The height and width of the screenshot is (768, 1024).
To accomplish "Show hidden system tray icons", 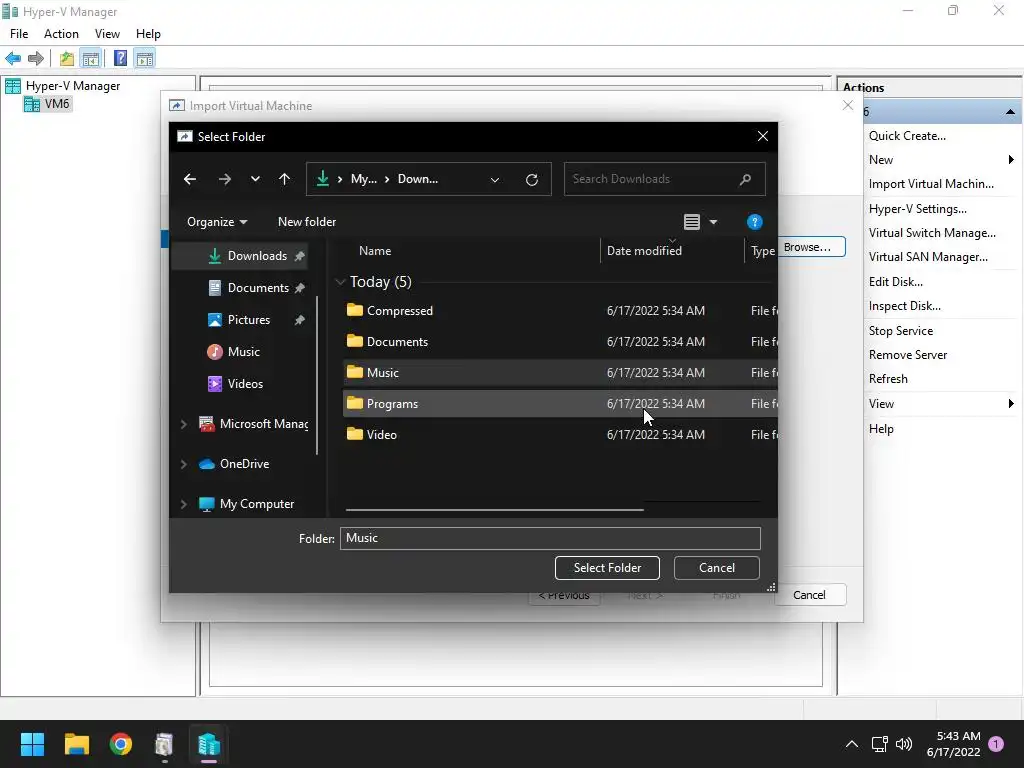I will (852, 744).
